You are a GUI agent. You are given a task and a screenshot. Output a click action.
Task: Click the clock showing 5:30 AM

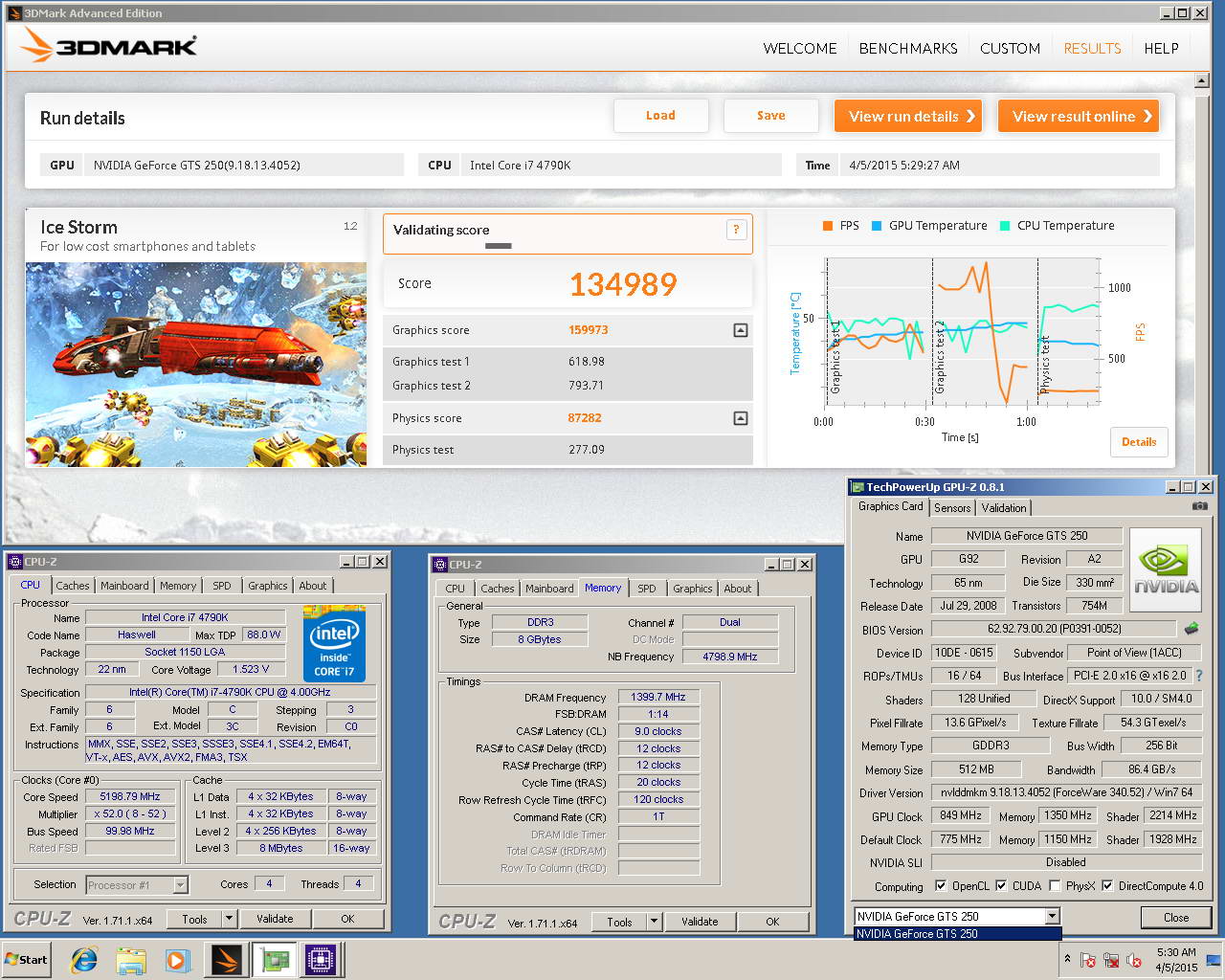(1175, 952)
